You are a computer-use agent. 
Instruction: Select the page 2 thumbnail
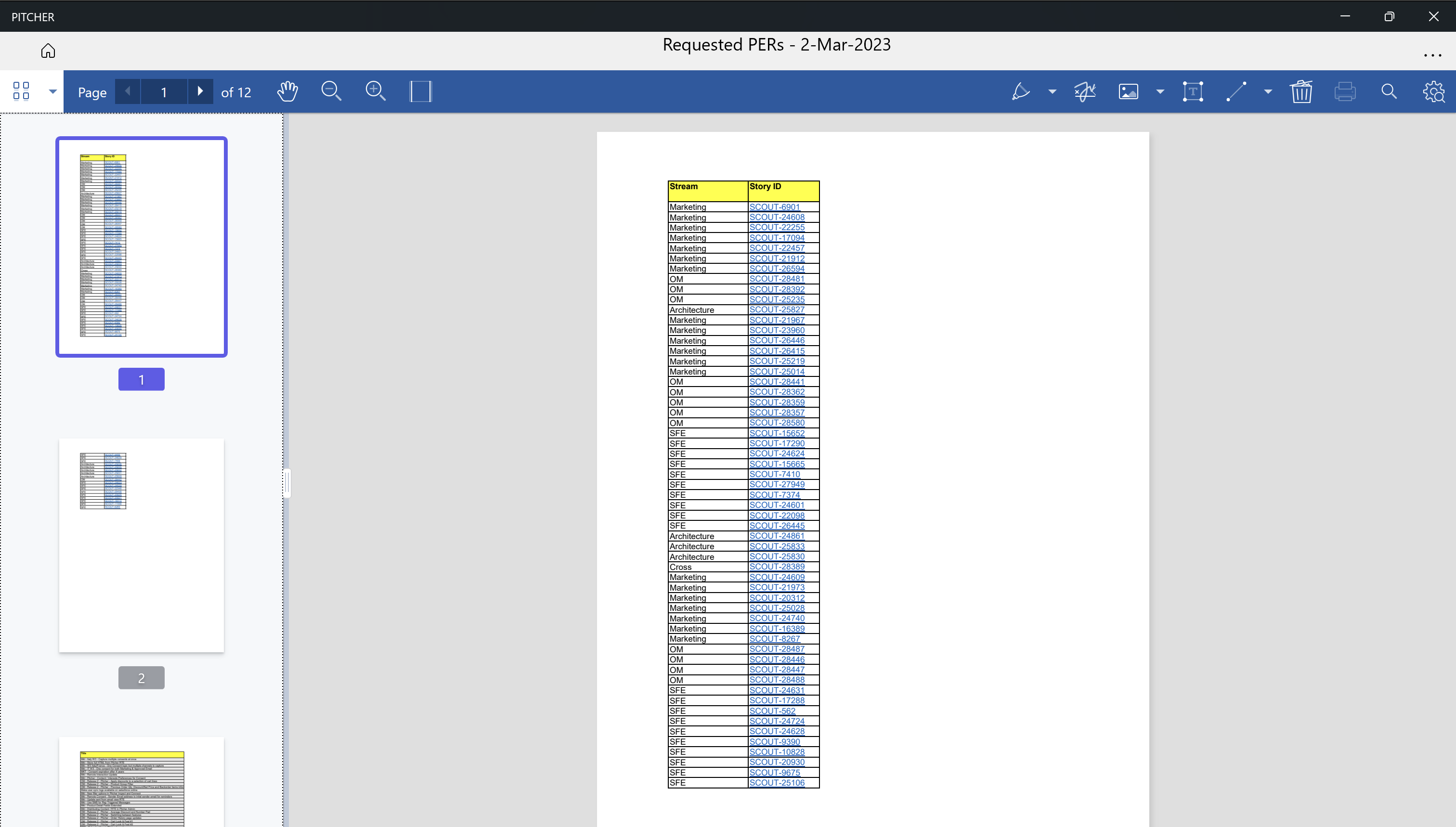tap(142, 545)
